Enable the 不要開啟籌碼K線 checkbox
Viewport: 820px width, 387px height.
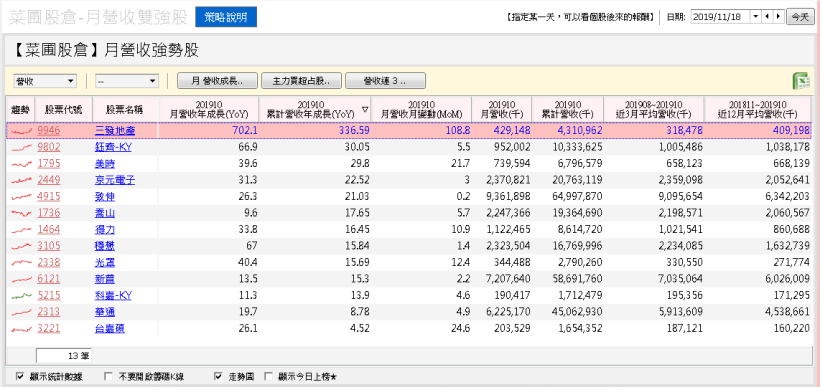click(x=108, y=376)
